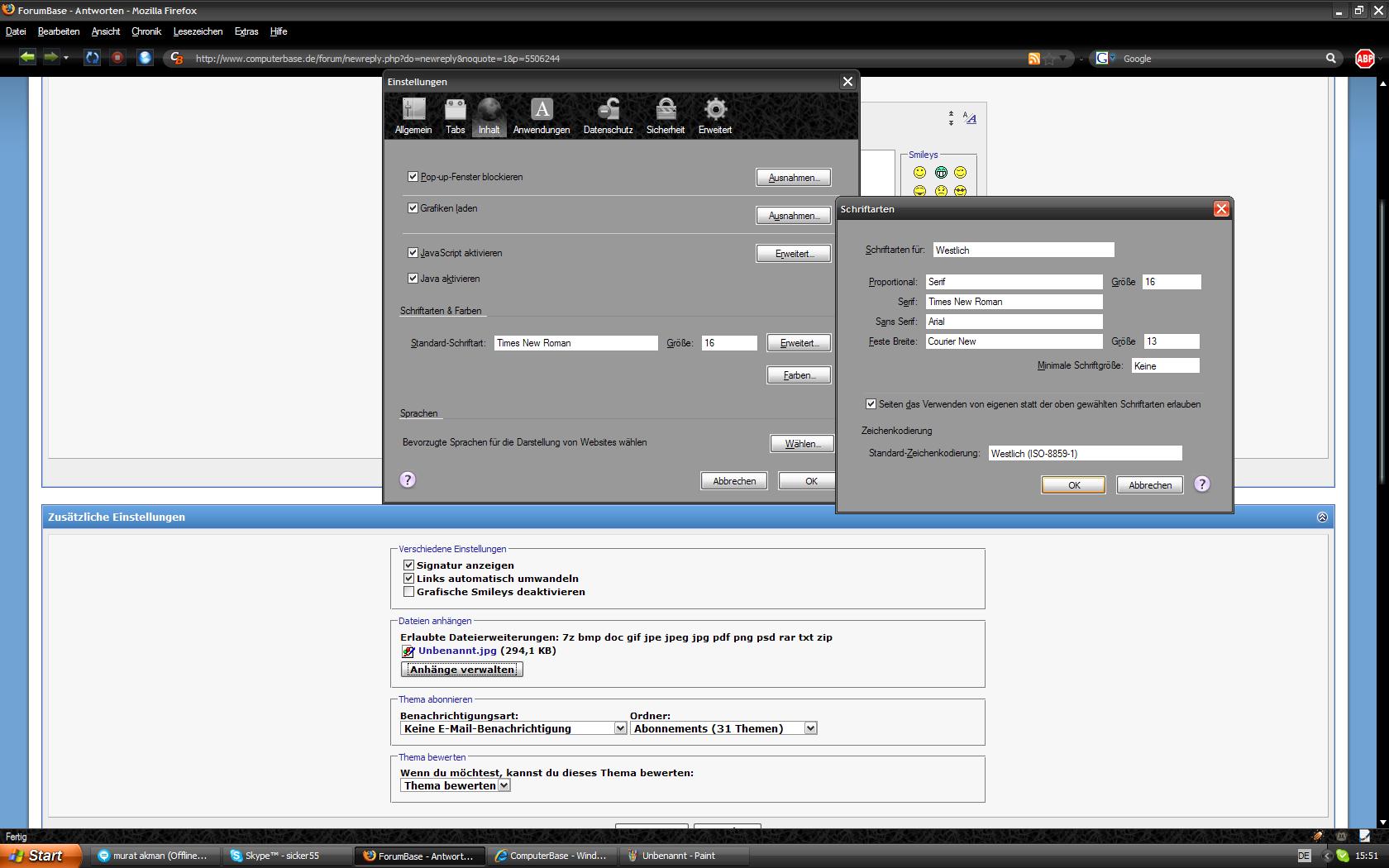Open Erweitert settings panel
1389x868 pixels.
coord(715,116)
